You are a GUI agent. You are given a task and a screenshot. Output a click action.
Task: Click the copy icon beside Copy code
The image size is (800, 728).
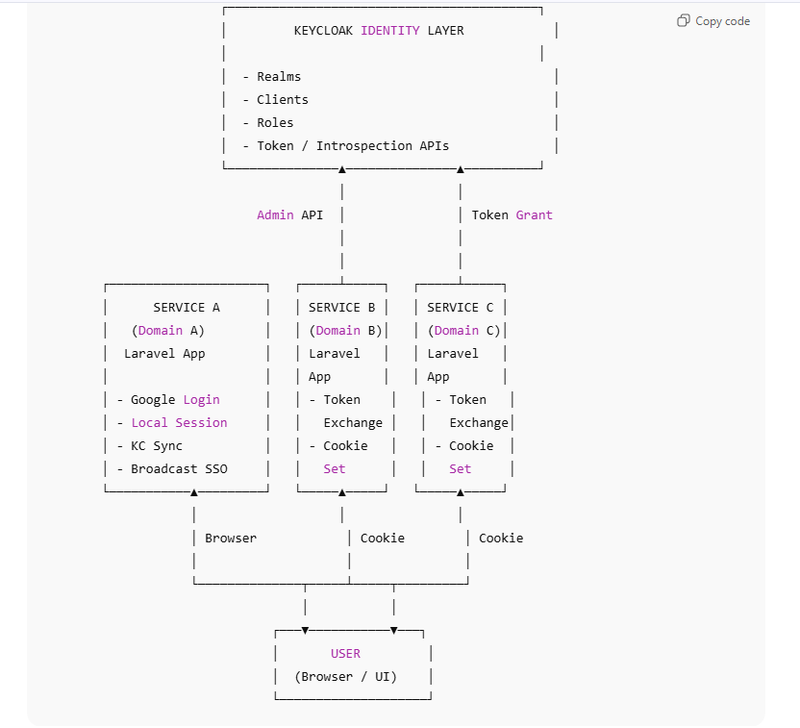point(684,21)
